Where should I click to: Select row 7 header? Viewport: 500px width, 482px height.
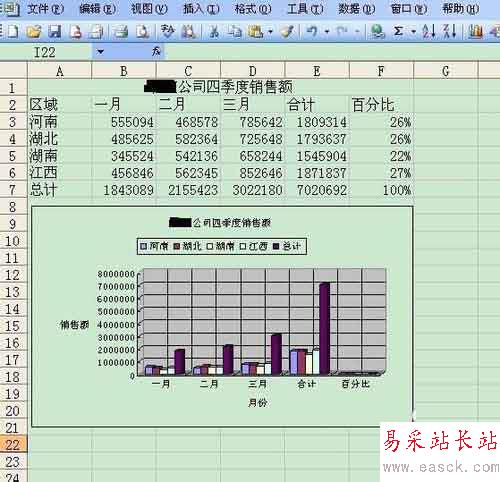coord(13,190)
